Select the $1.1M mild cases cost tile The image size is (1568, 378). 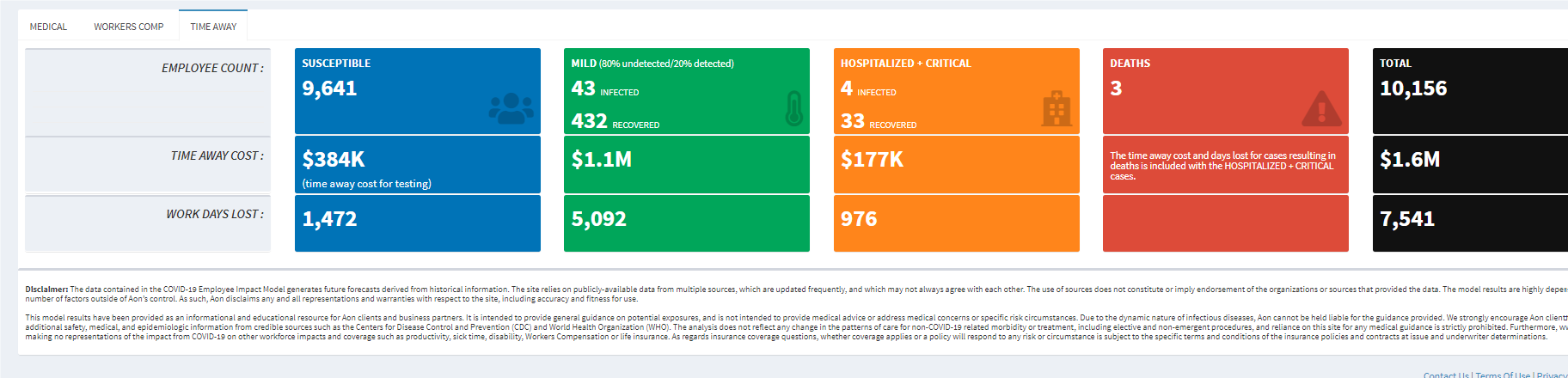coord(686,164)
